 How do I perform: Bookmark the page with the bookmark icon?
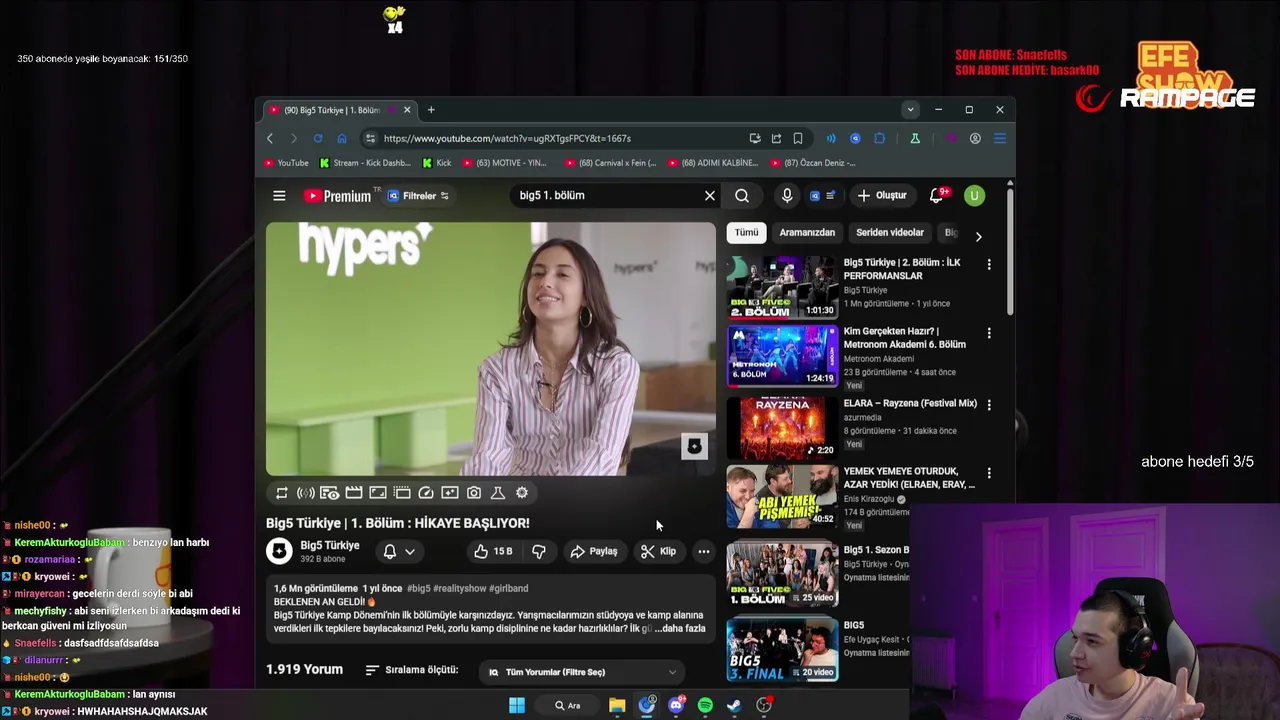tap(798, 139)
